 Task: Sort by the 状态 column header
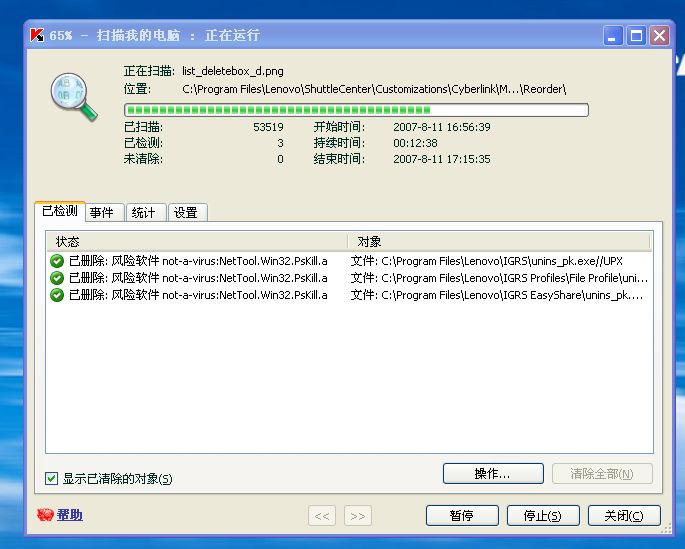[x=197, y=242]
